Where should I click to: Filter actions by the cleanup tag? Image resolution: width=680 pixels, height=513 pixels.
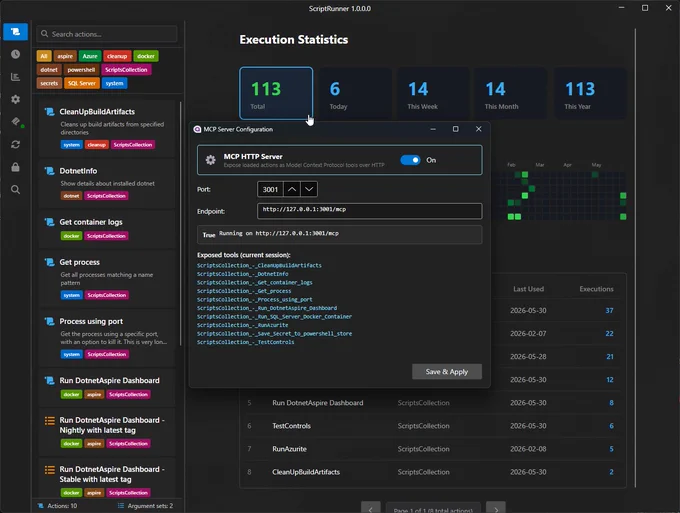click(117, 56)
